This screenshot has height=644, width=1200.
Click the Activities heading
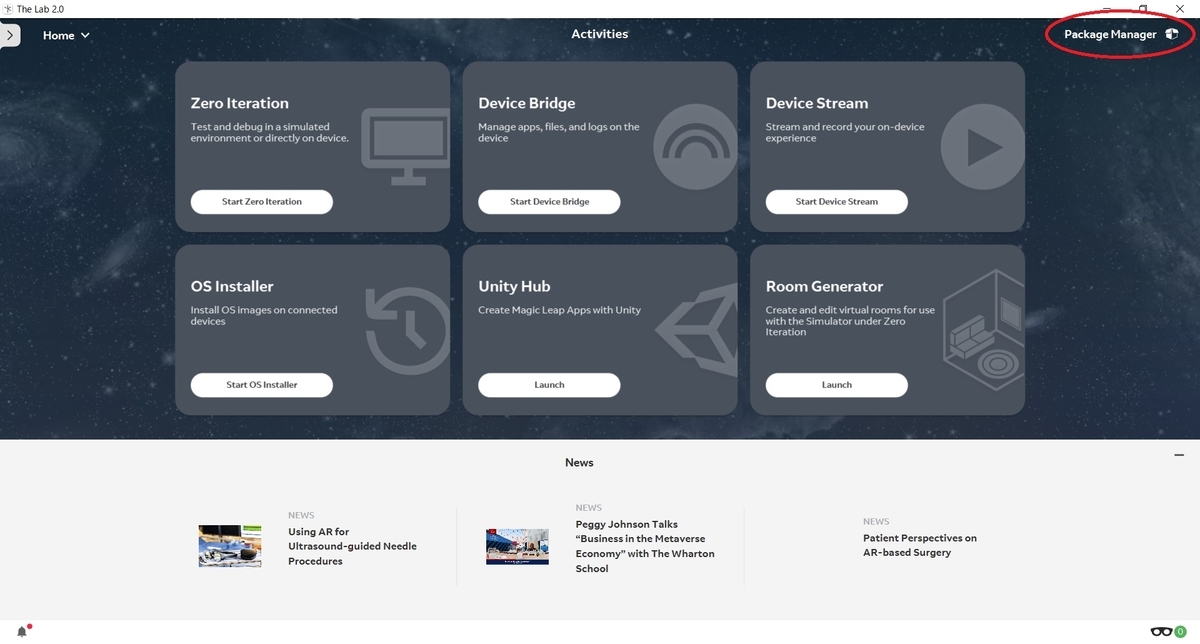click(x=600, y=34)
